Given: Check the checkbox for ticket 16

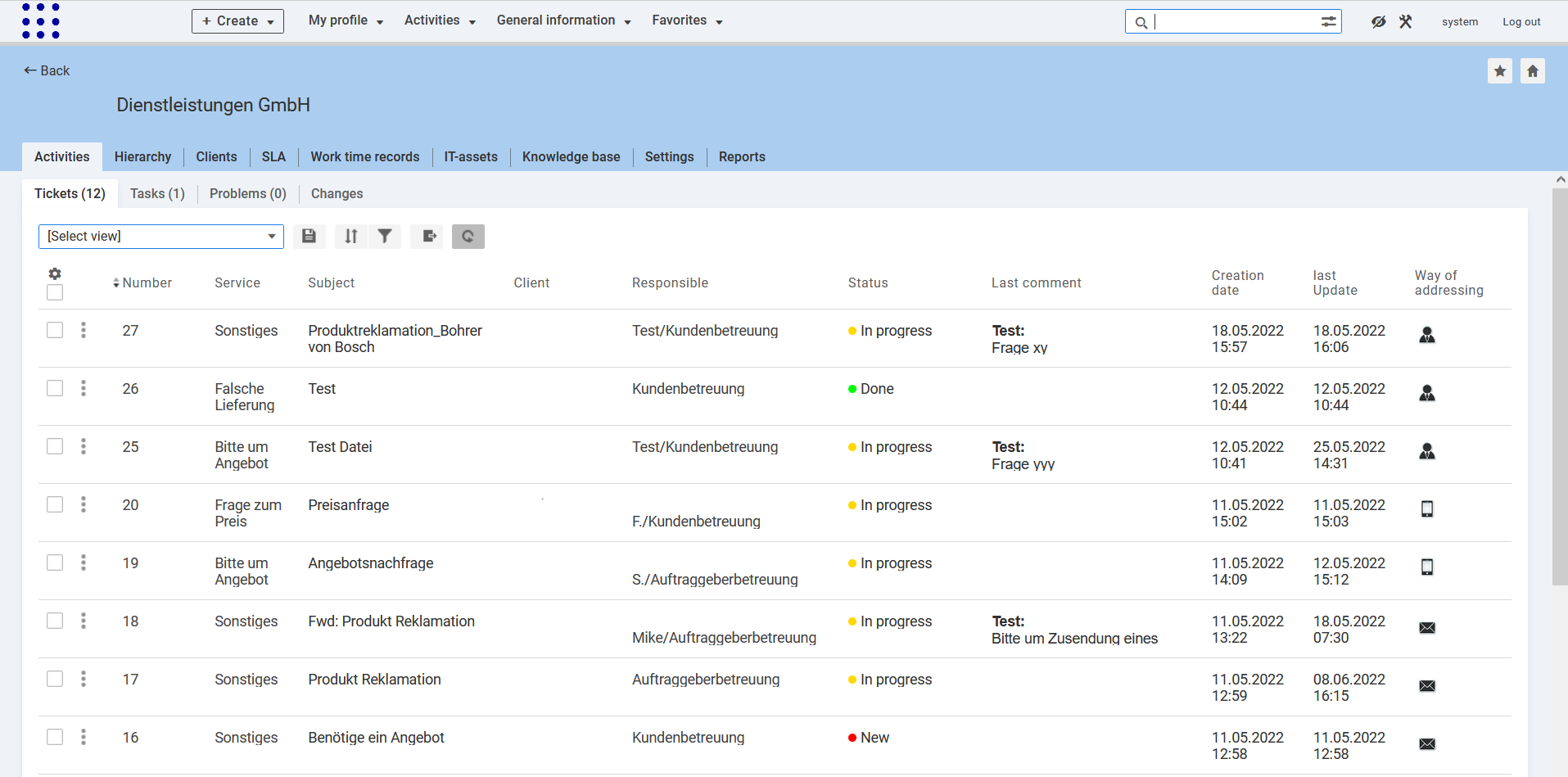Looking at the screenshot, I should click(54, 736).
